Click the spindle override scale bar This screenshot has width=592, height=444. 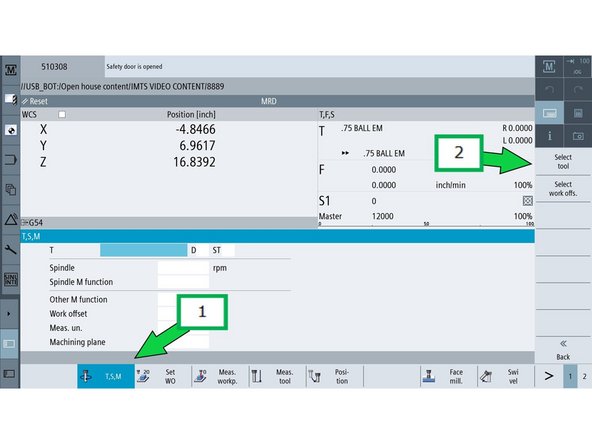click(x=426, y=224)
